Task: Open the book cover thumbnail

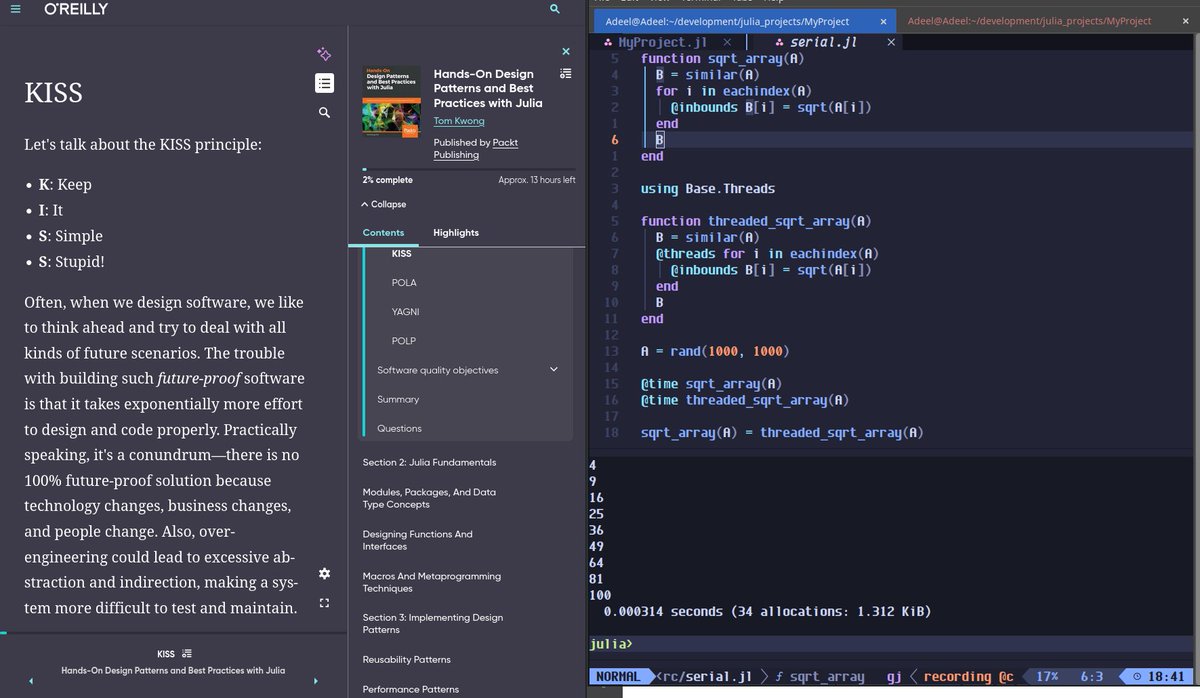Action: (x=391, y=102)
